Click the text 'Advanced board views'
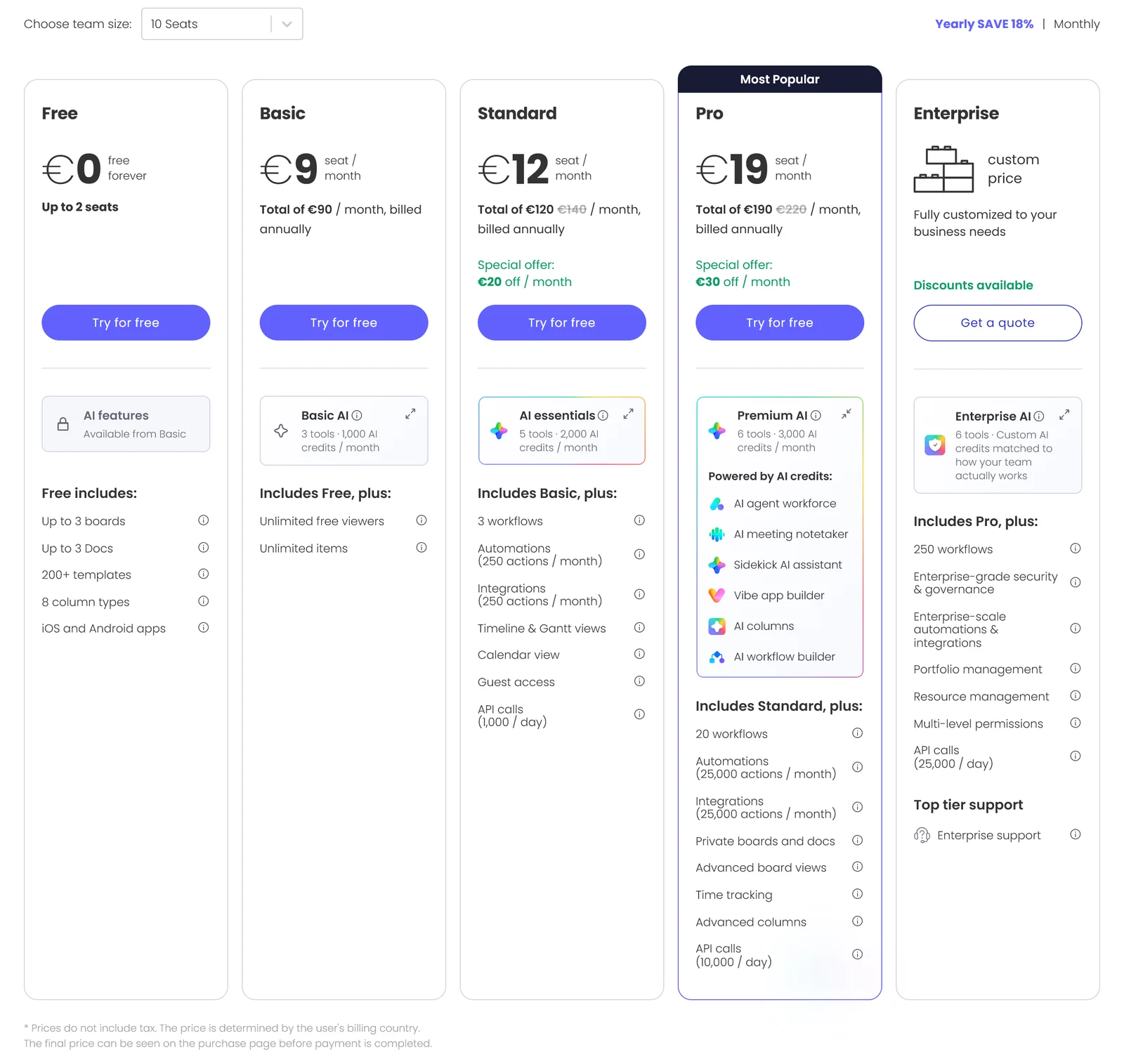The image size is (1124, 1064). tap(761, 868)
